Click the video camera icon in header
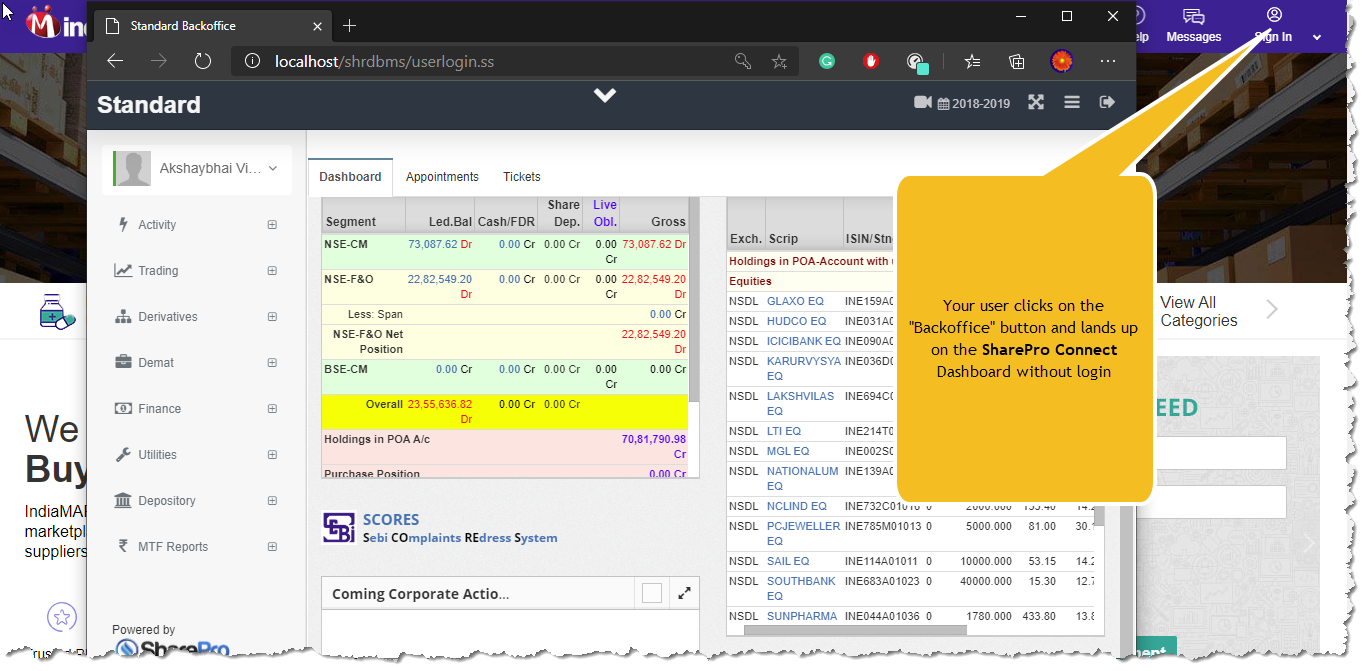1368x671 pixels. point(922,103)
